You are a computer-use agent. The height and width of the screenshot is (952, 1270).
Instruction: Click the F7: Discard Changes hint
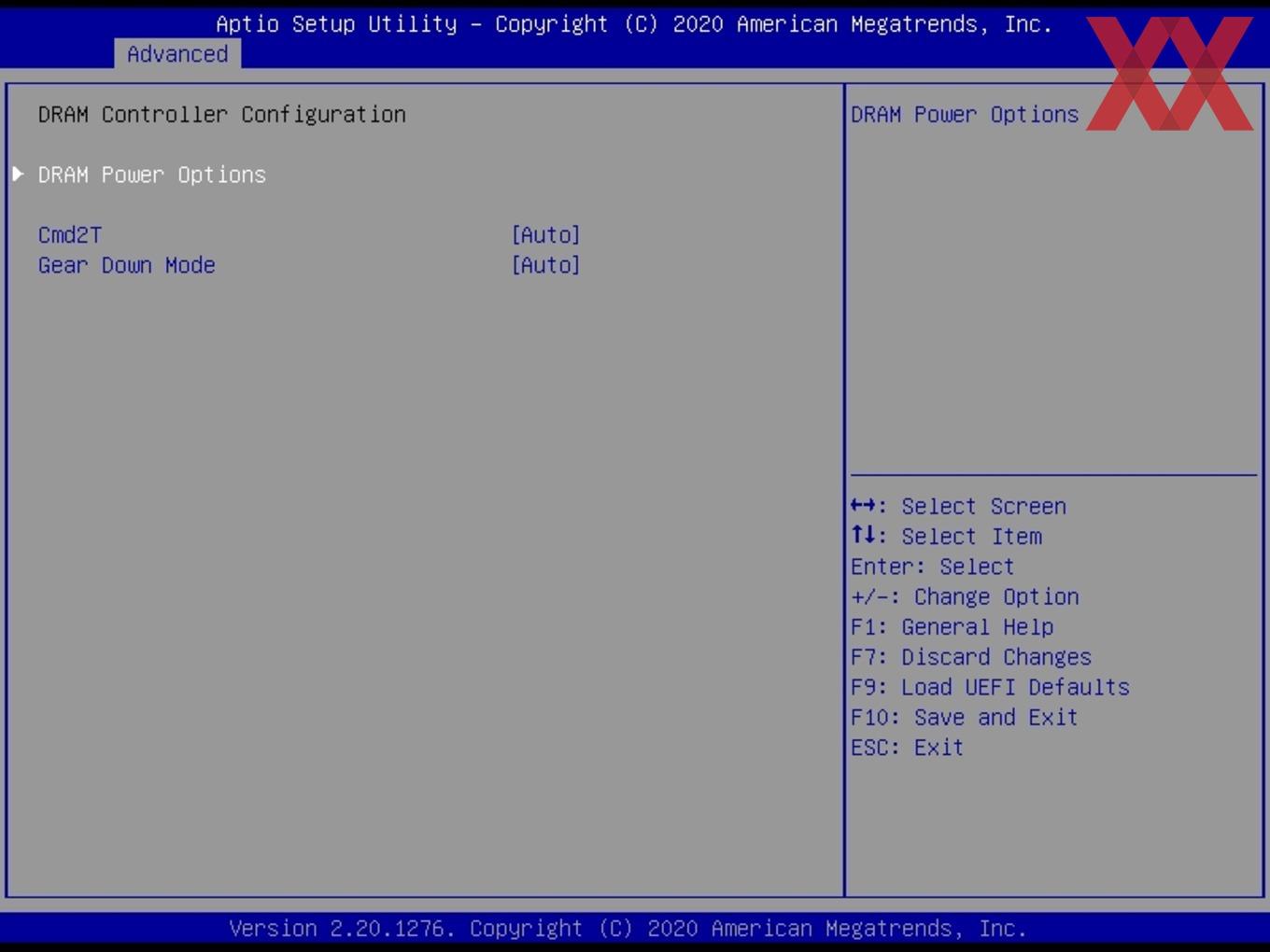(971, 657)
